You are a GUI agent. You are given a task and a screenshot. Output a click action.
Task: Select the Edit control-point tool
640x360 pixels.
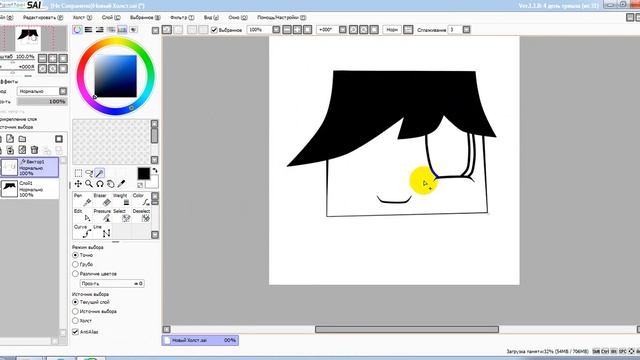point(83,215)
